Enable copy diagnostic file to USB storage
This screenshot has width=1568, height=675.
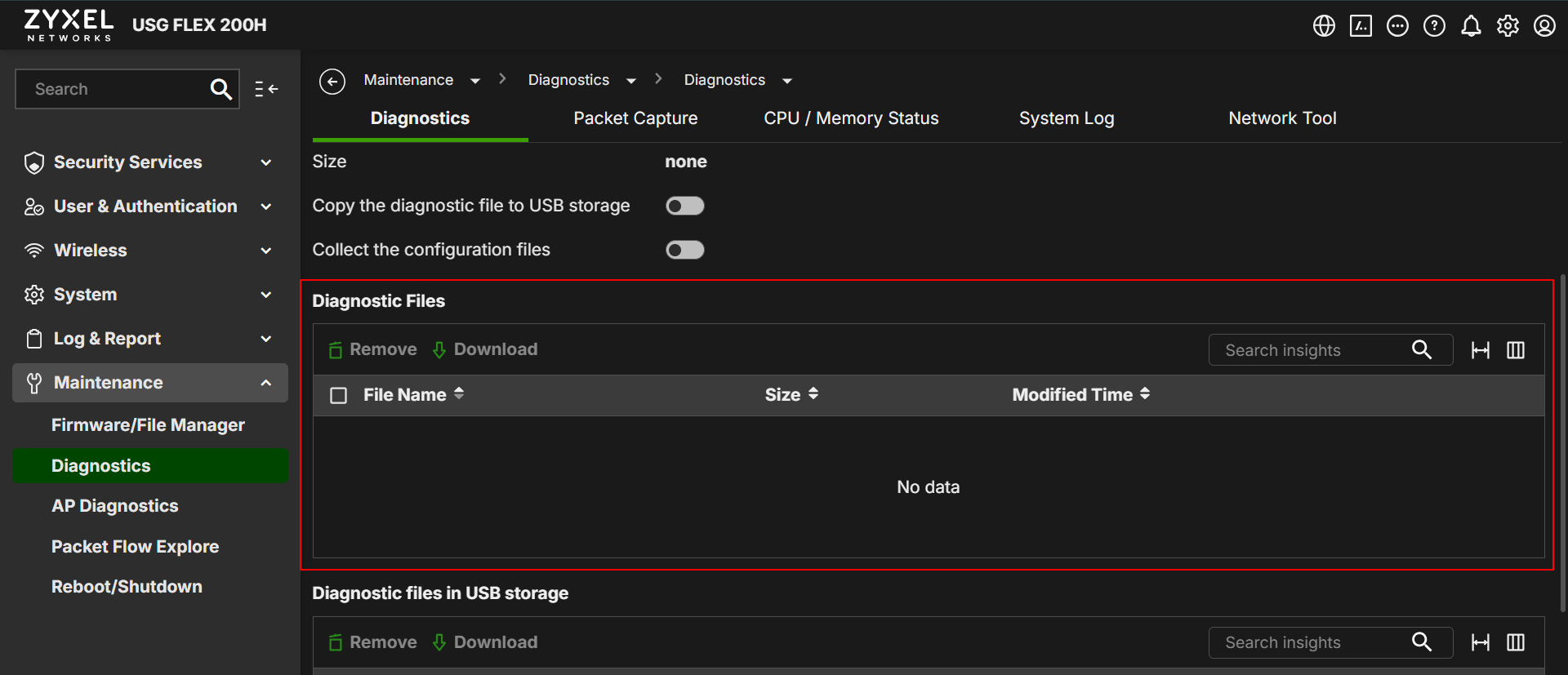pyautogui.click(x=684, y=206)
